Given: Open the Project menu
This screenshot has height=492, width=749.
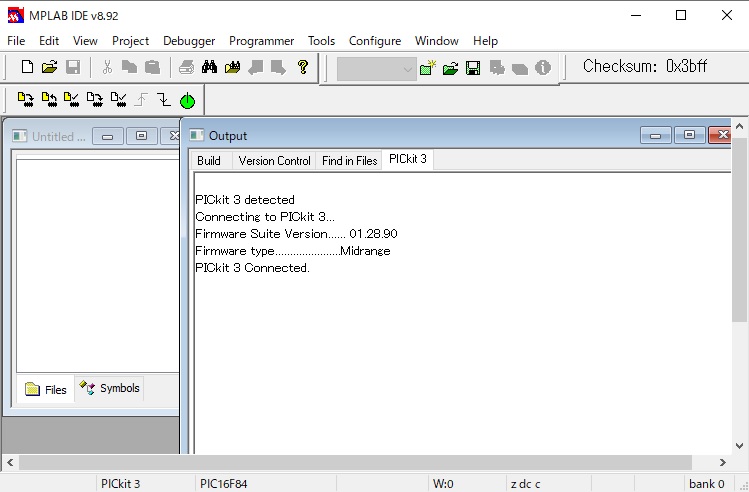Looking at the screenshot, I should tap(130, 41).
